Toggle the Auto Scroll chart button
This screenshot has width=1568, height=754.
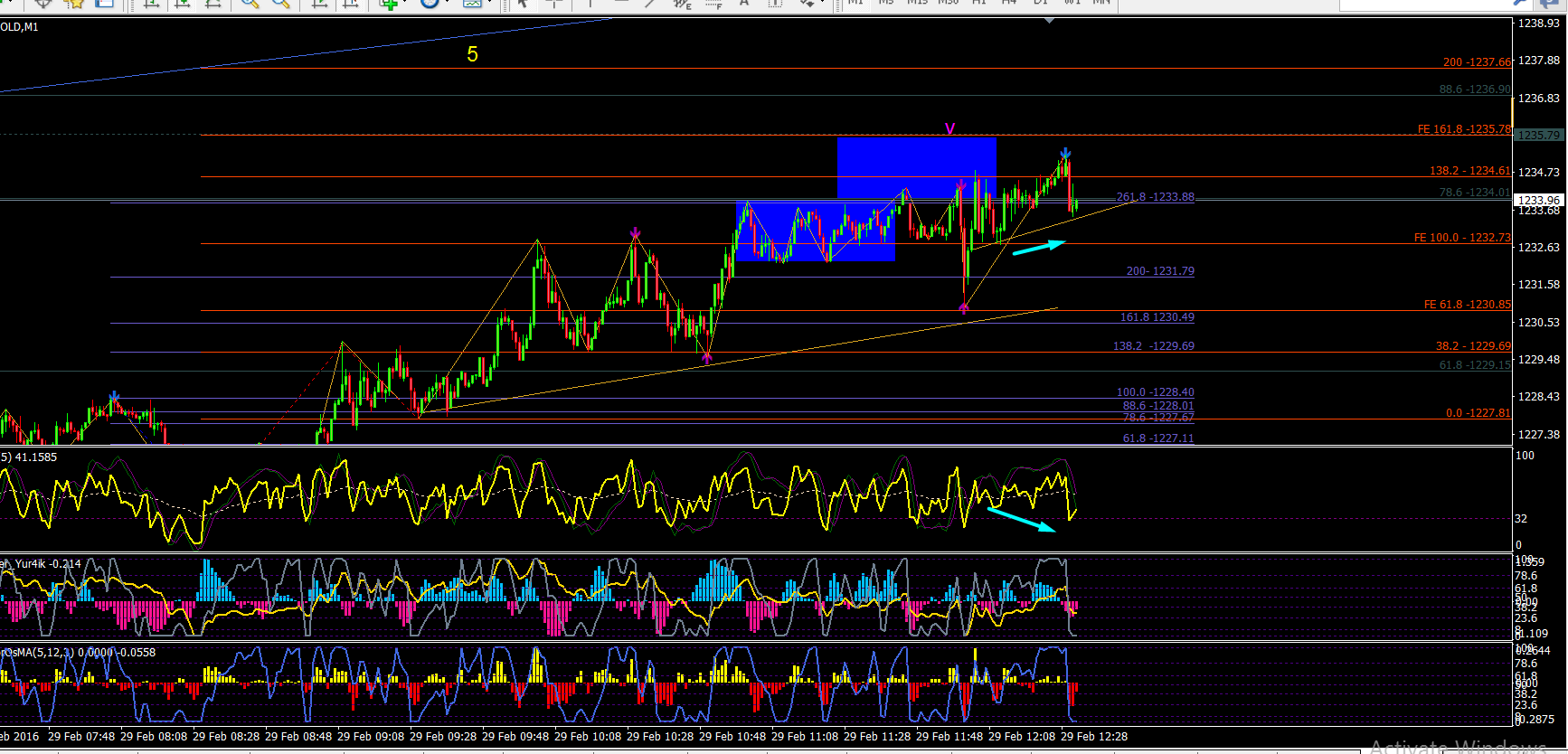click(x=319, y=4)
